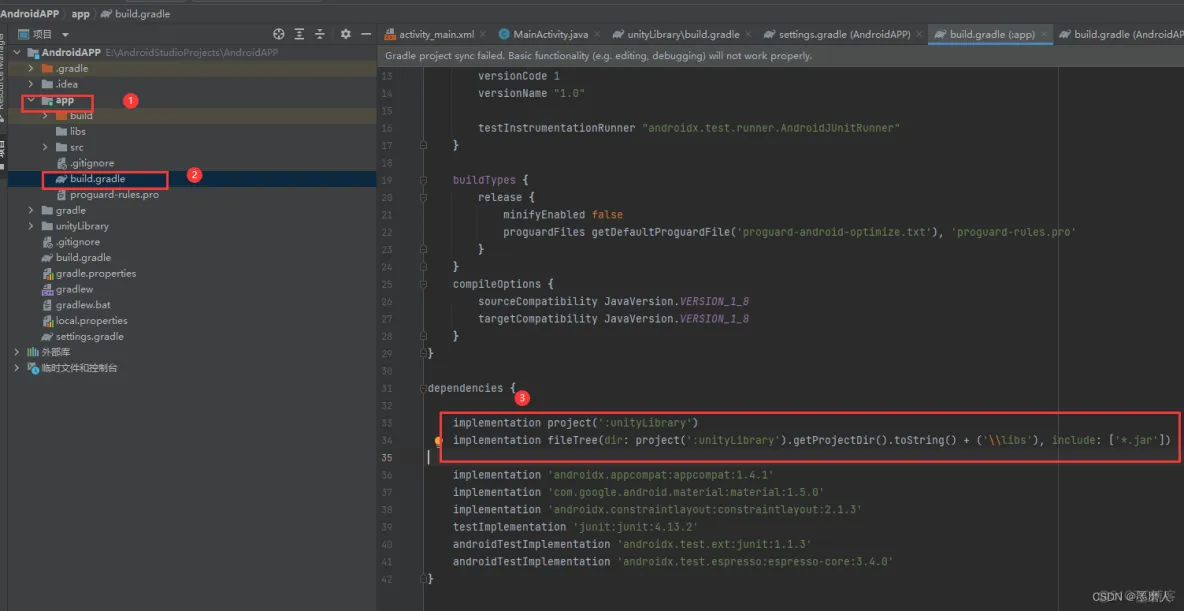1184x611 pixels.
Task: Collapse the AndroidAPP root project node
Action: click(17, 53)
